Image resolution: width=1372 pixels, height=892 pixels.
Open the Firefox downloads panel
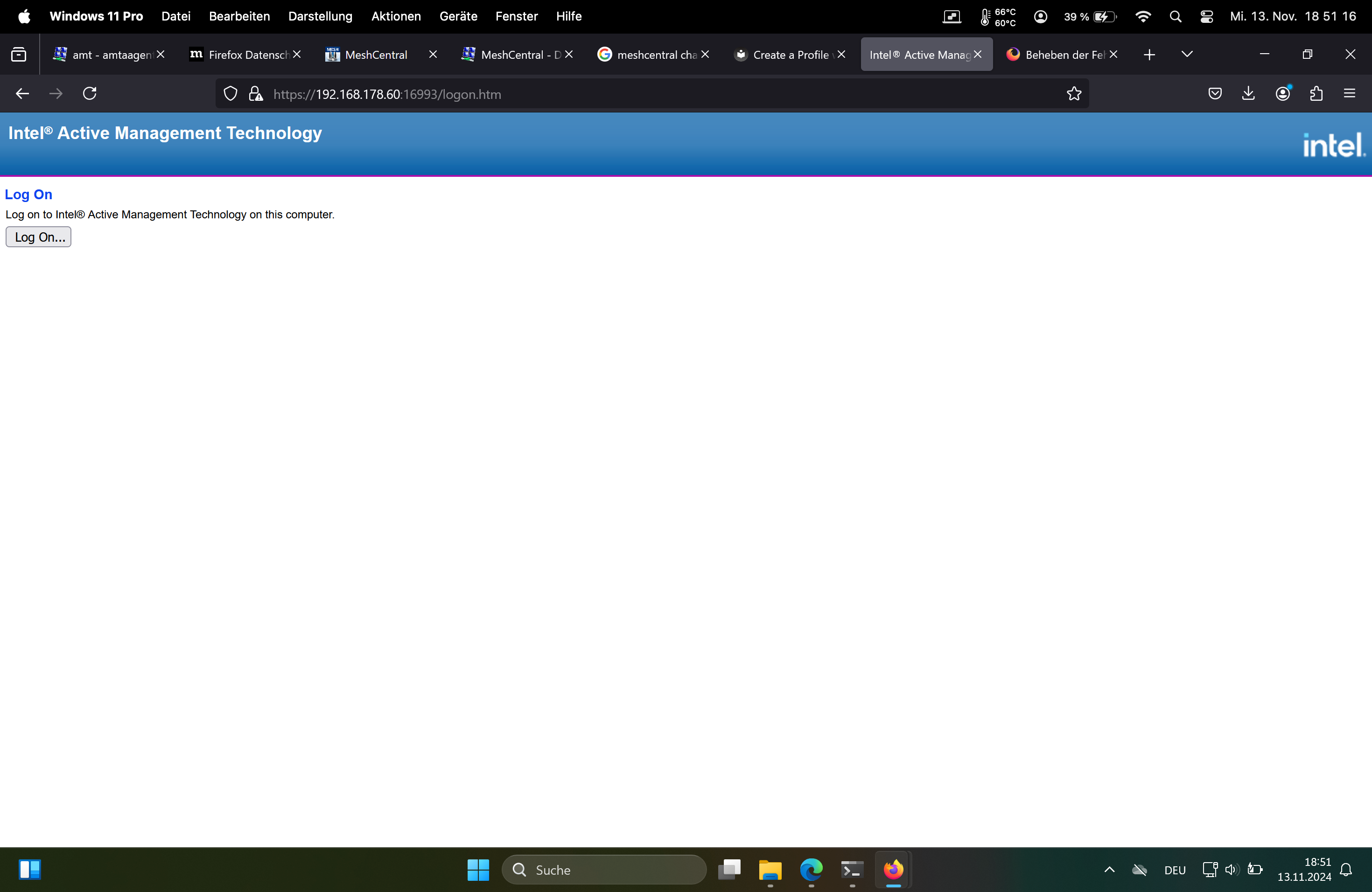point(1248,93)
